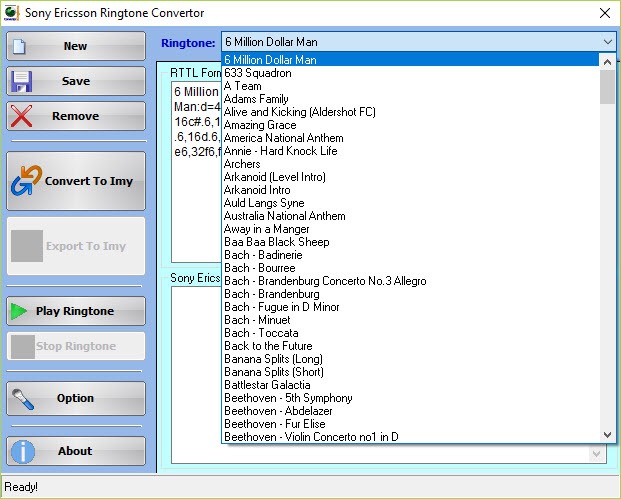Pick 'Beethoven - Violin Concerto no1 in D'

[410, 437]
